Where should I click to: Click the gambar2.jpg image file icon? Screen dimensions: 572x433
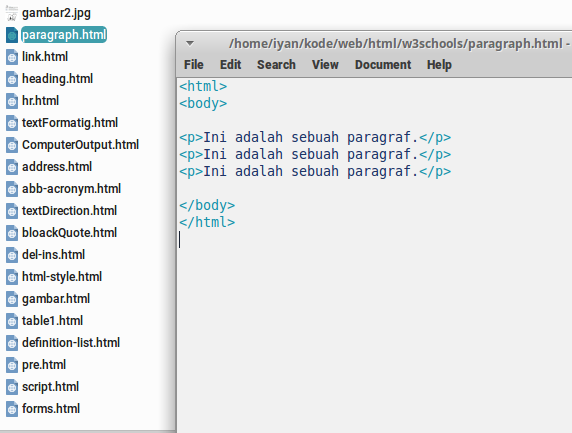tap(12, 13)
